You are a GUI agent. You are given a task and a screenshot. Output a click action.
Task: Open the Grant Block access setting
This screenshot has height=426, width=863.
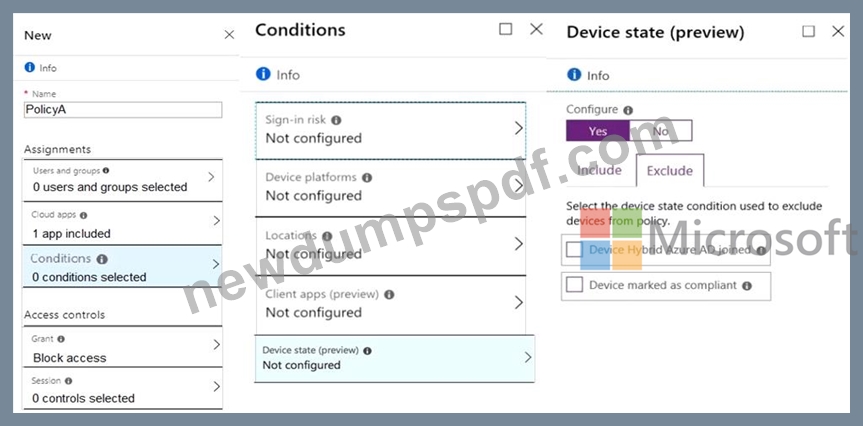122,347
